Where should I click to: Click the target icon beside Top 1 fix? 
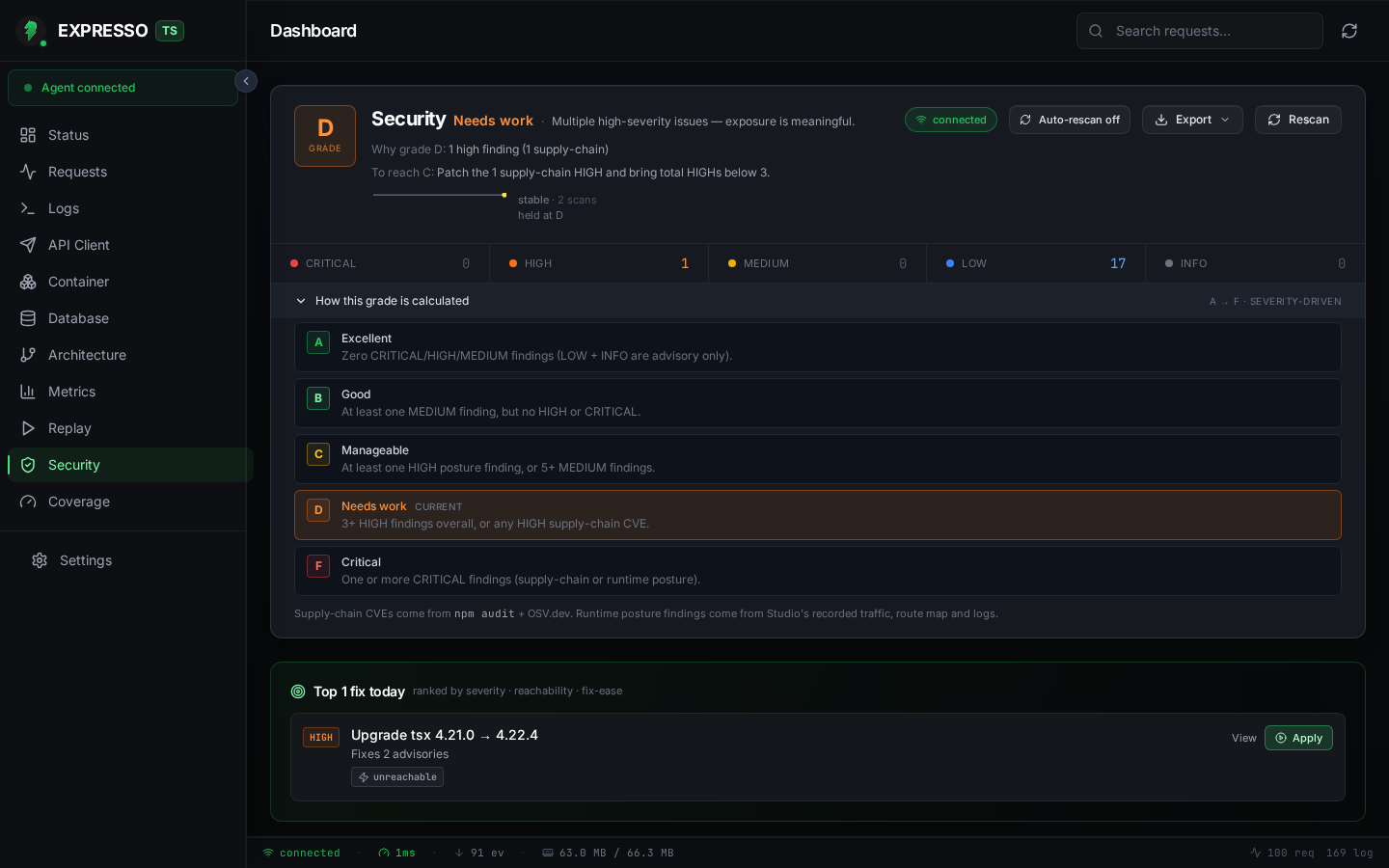pos(298,692)
